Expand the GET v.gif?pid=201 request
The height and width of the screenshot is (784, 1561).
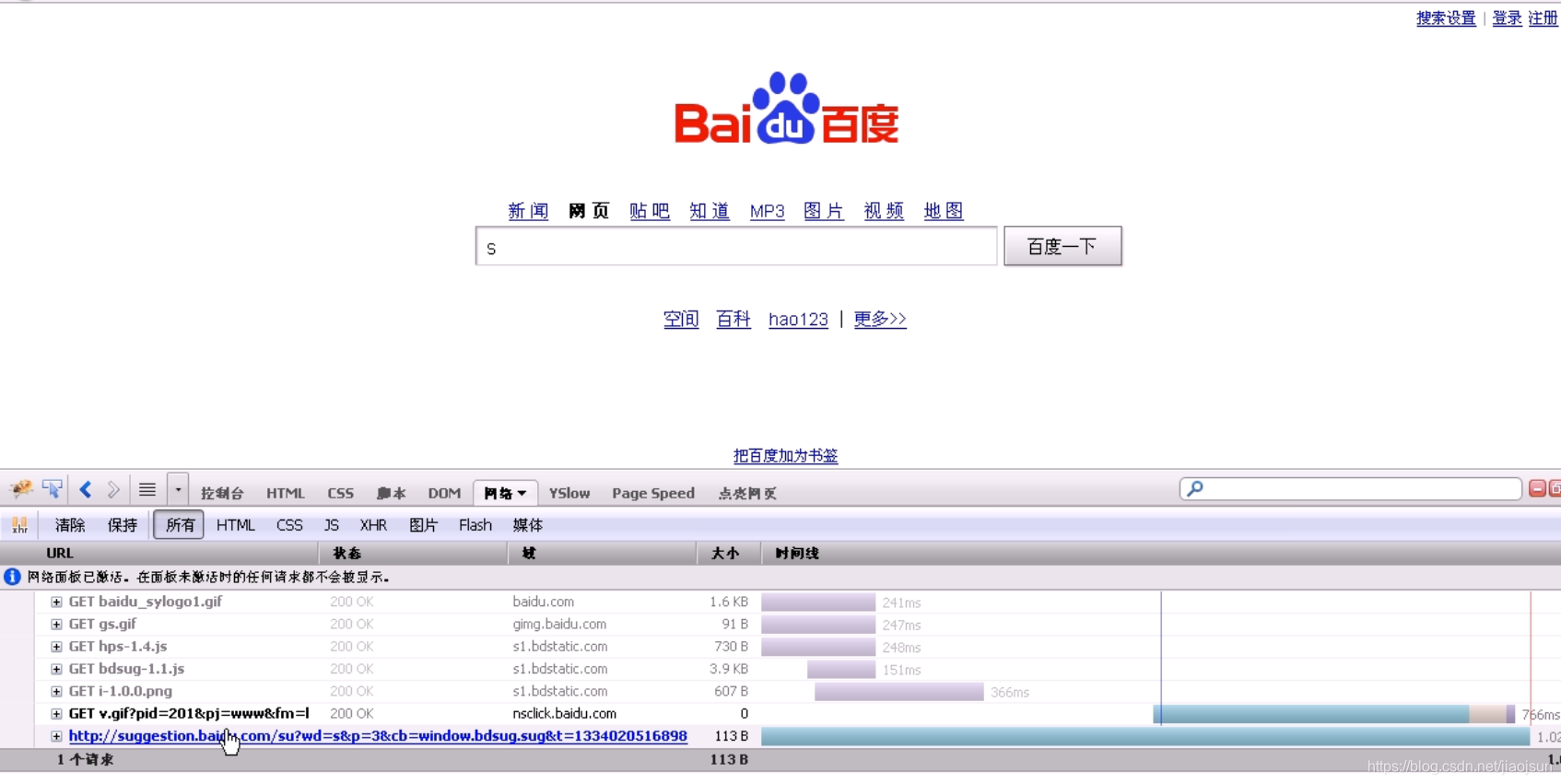coord(56,714)
